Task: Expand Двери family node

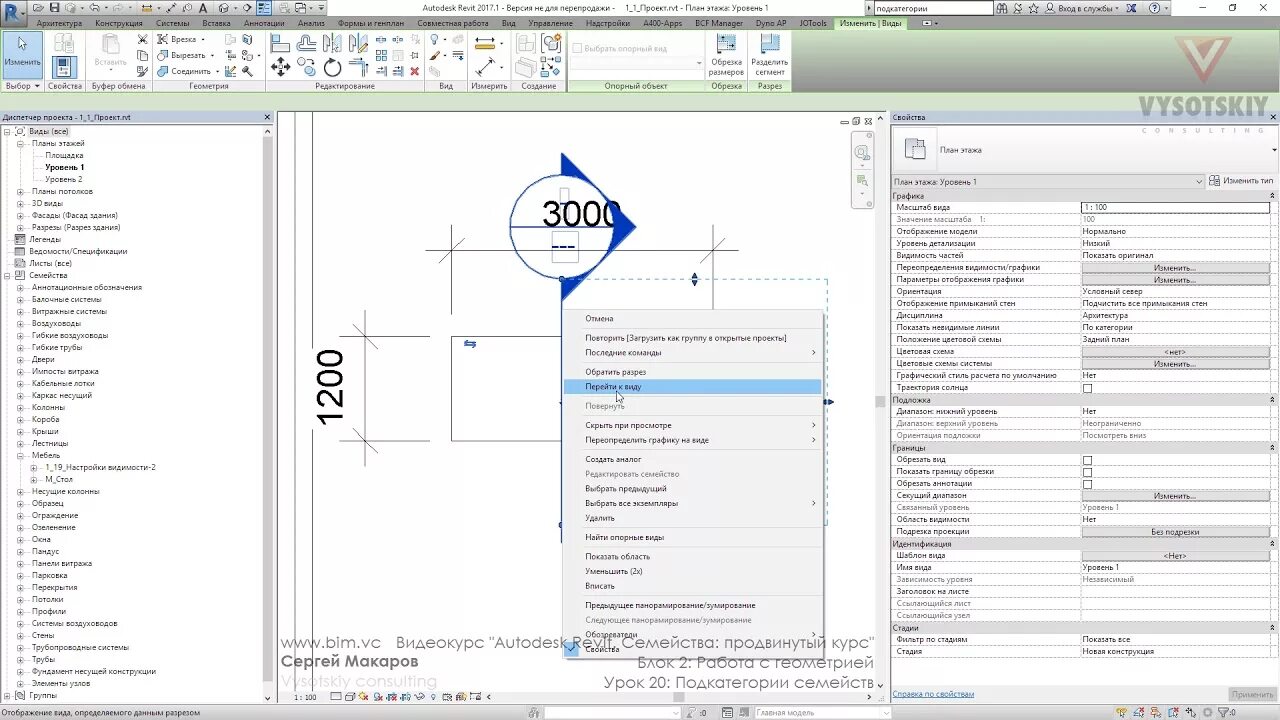Action: [x=20, y=359]
